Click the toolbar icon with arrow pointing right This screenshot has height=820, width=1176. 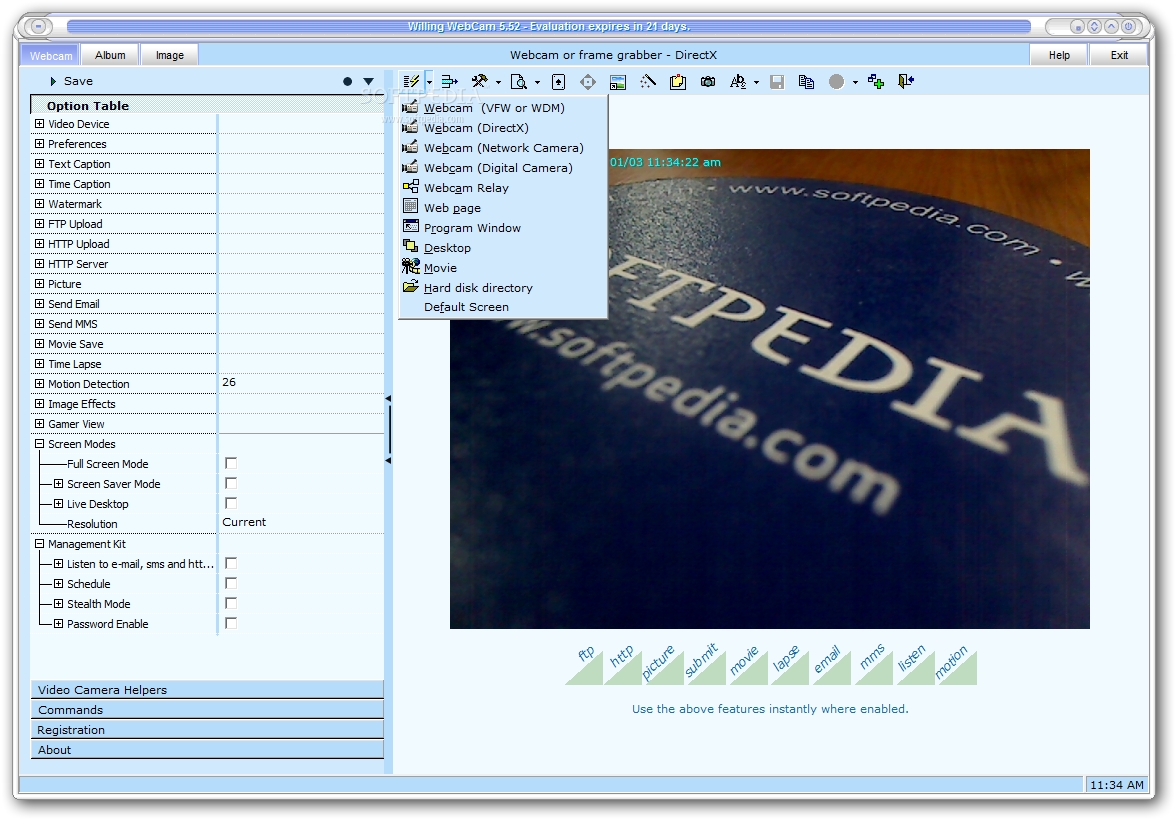(x=449, y=81)
